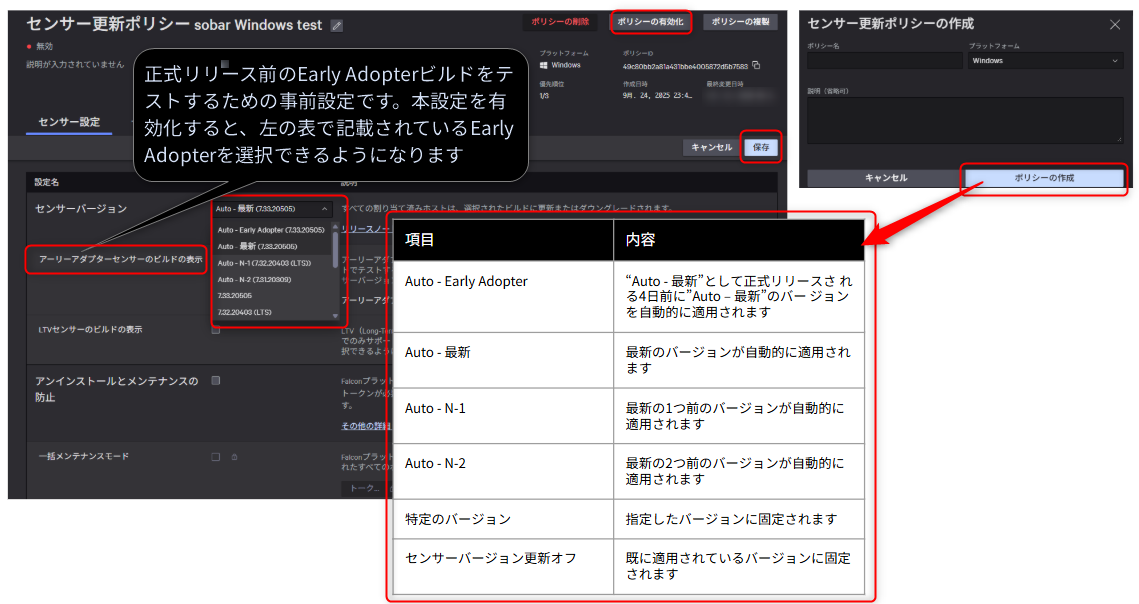Toggle the 一括メンテナンスモード checkbox
1139x604 pixels.
pyautogui.click(x=214, y=457)
